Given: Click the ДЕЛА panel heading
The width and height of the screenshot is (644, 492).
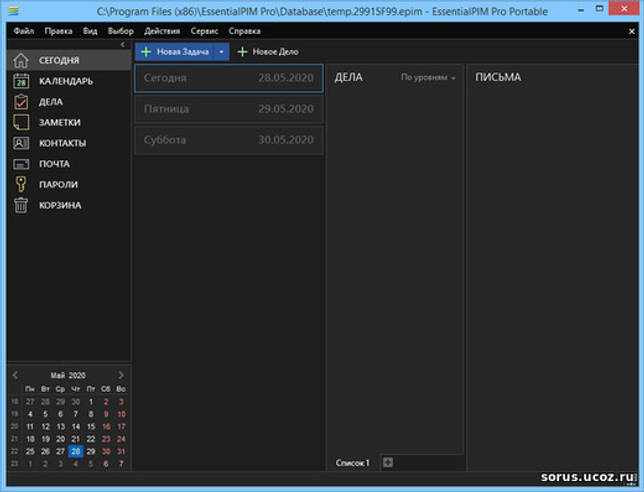Looking at the screenshot, I should click(348, 77).
